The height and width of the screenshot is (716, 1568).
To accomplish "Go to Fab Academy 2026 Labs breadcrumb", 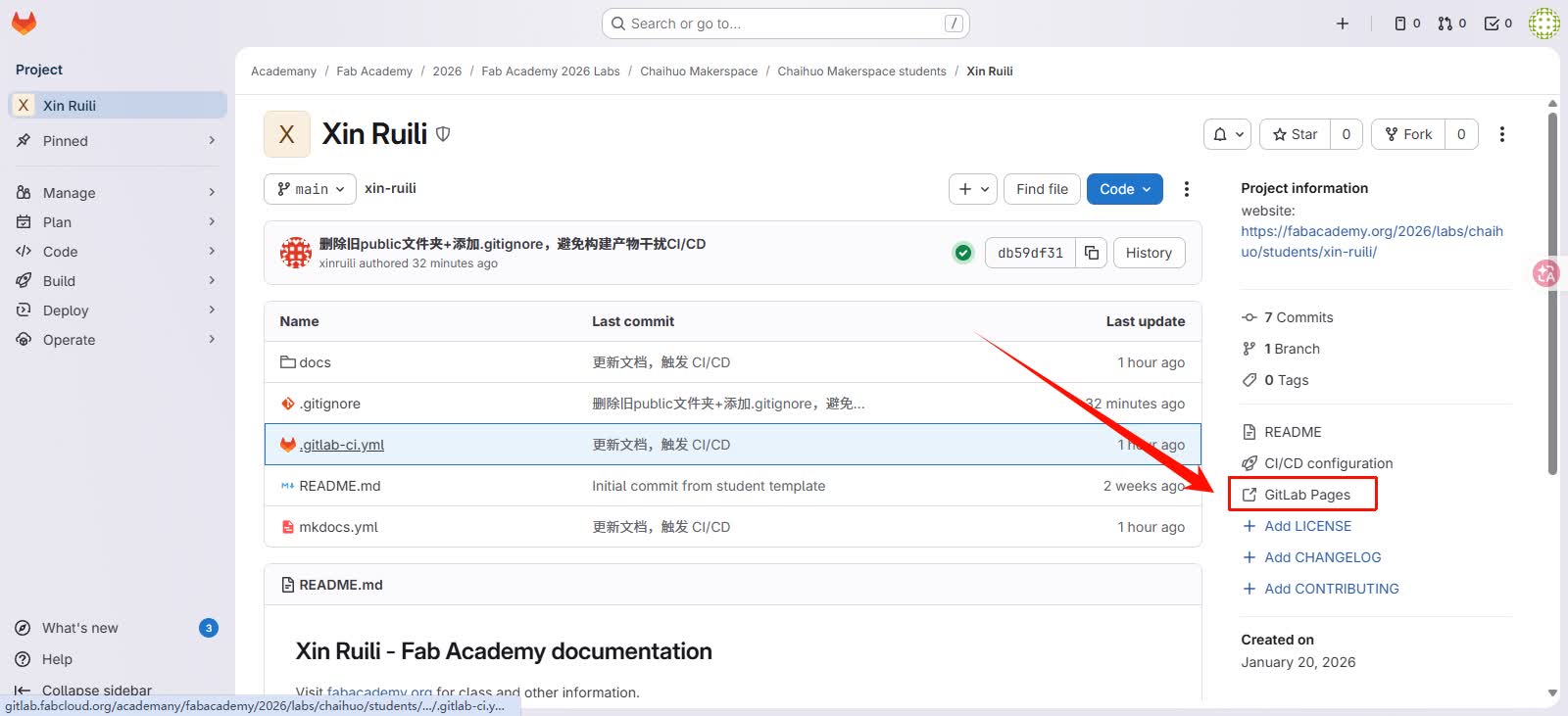I will click(x=551, y=72).
